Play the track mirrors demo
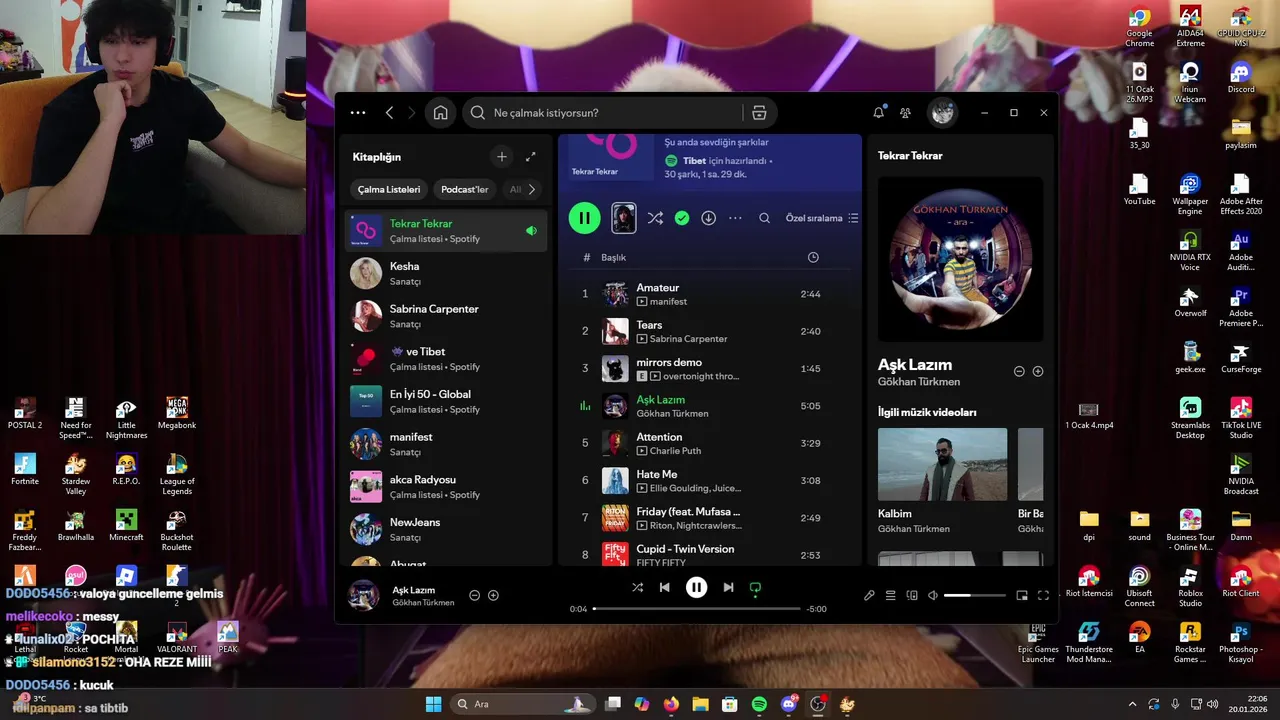The width and height of the screenshot is (1280, 720). 711,369
